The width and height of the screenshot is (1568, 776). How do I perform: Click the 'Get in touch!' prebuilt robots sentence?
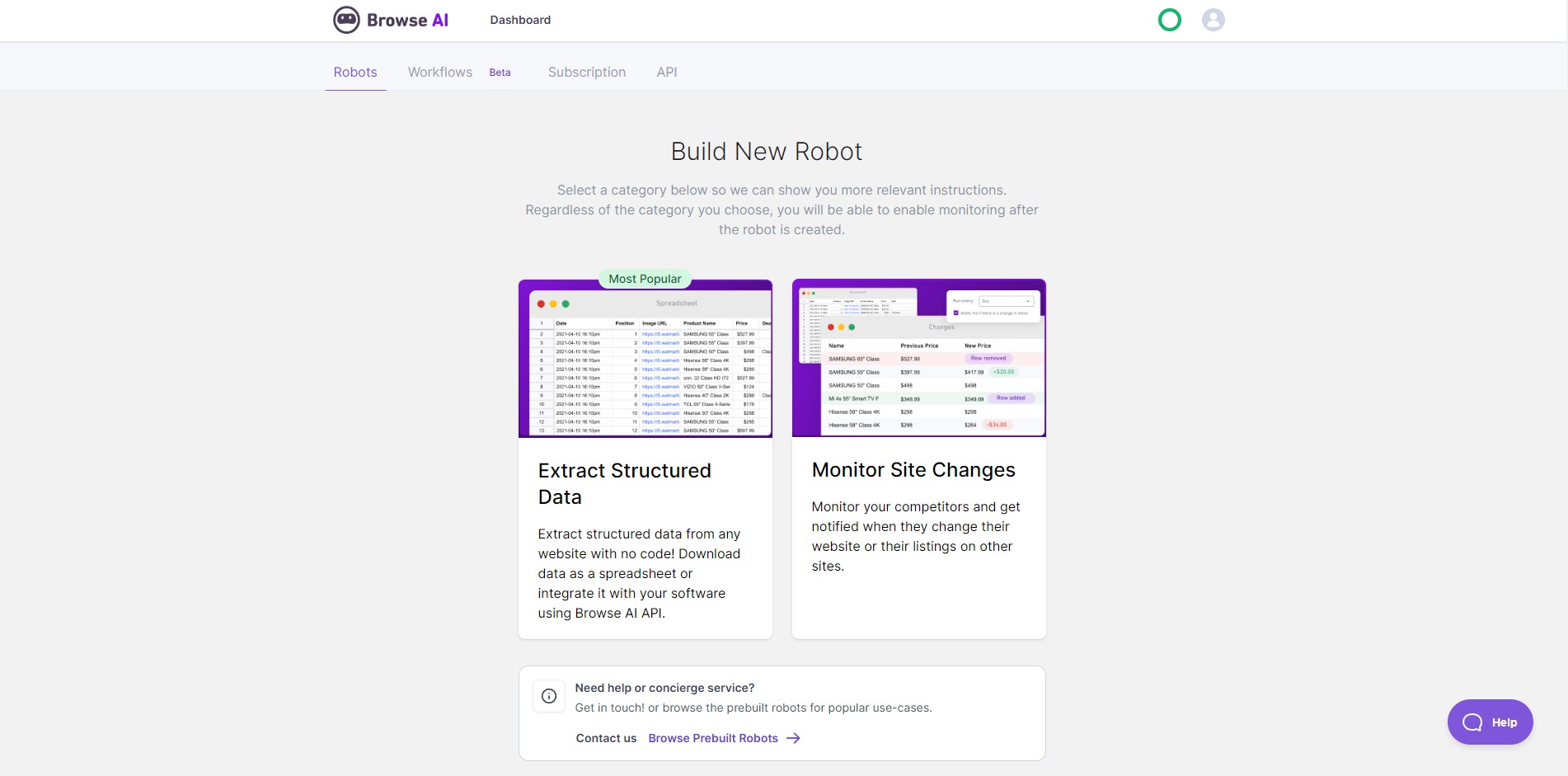[x=753, y=708]
